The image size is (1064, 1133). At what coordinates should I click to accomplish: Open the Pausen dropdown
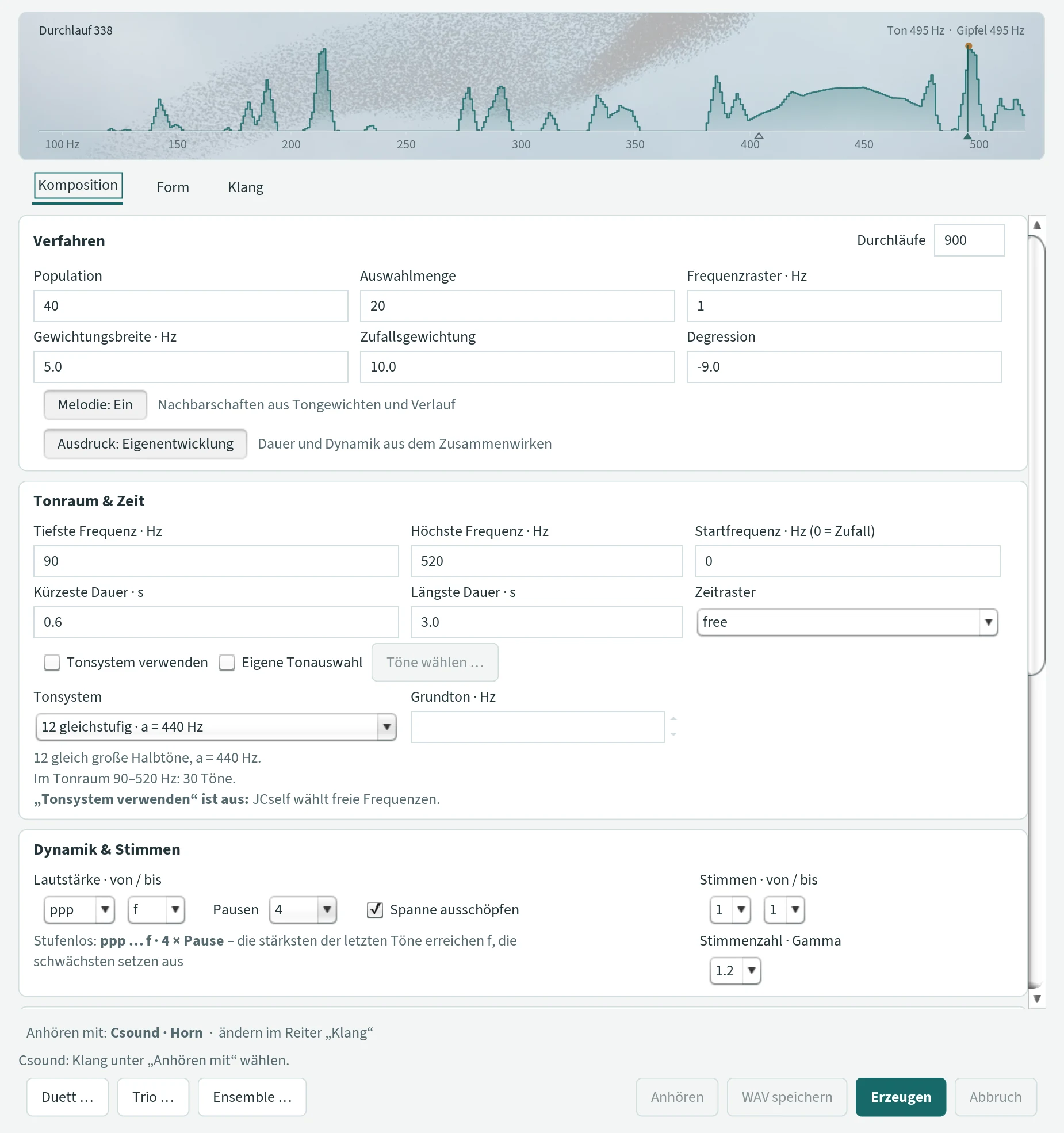[x=303, y=910]
